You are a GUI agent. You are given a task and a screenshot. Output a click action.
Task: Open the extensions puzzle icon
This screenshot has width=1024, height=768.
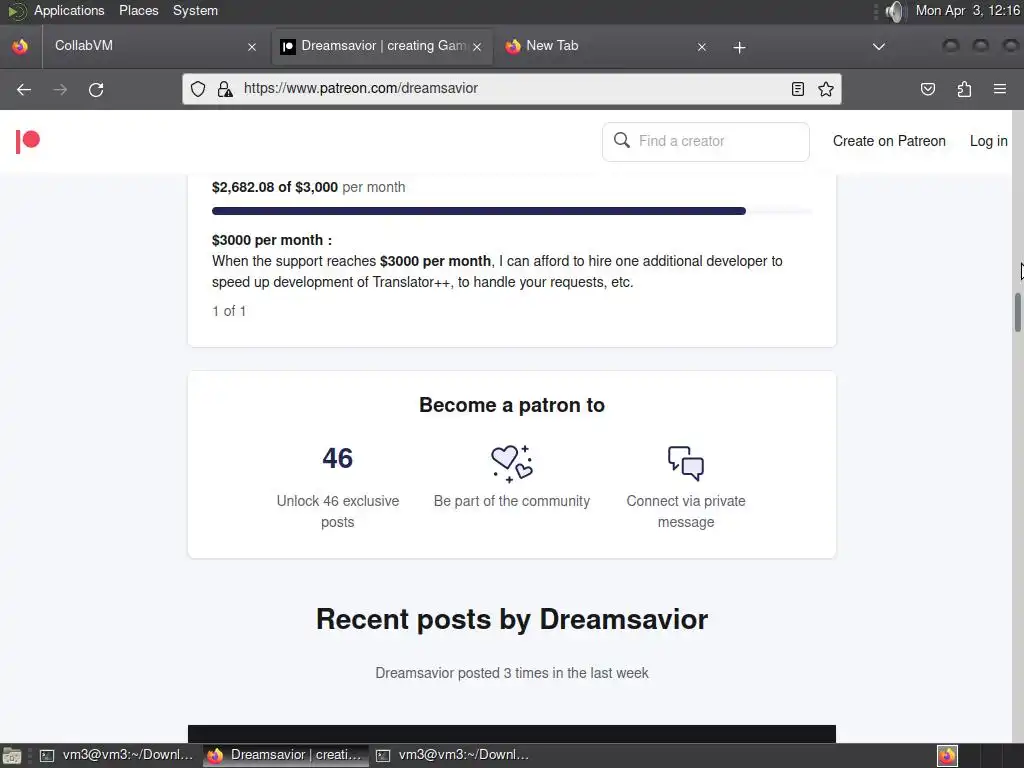964,89
